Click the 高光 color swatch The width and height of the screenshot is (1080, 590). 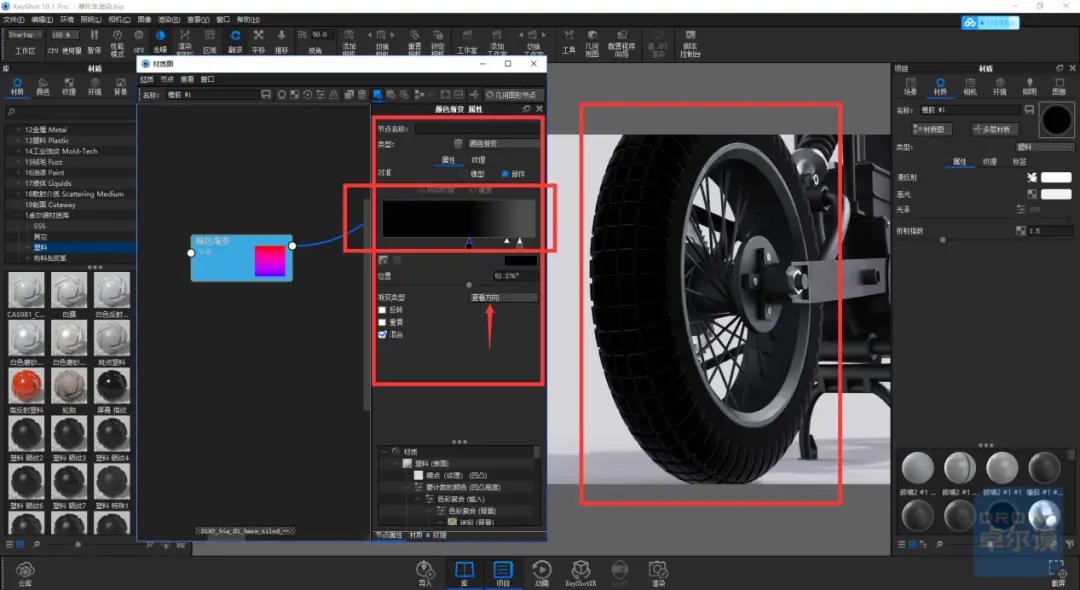pyautogui.click(x=1056, y=194)
